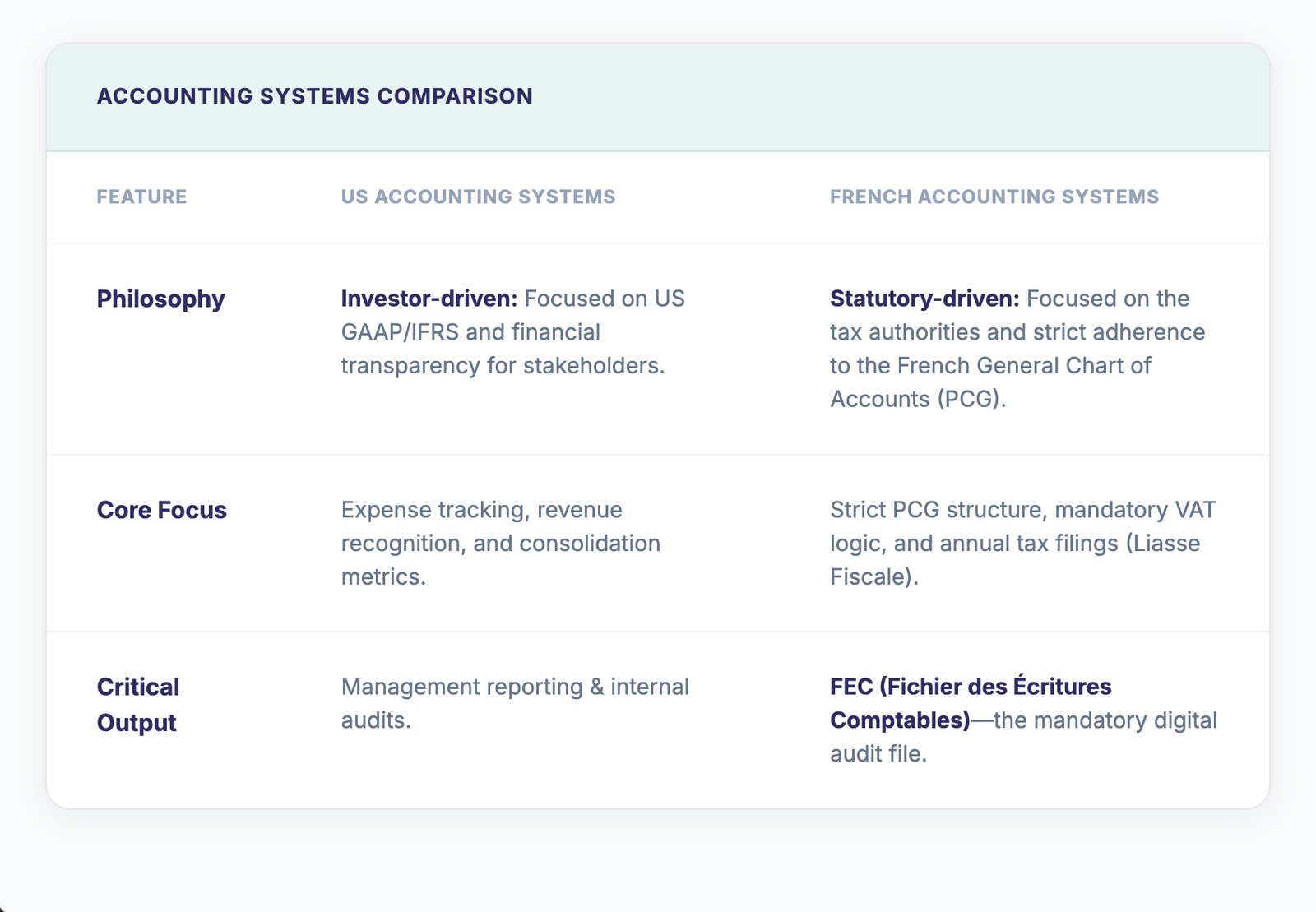
Task: Select the French Accounting Systems column header
Action: pyautogui.click(x=994, y=197)
